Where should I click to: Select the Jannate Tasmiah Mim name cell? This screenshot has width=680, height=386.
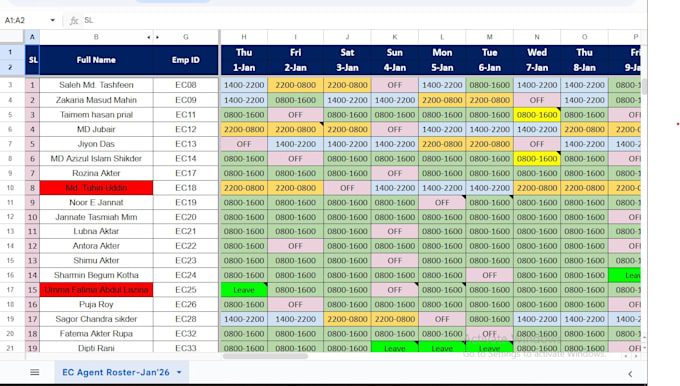point(96,217)
